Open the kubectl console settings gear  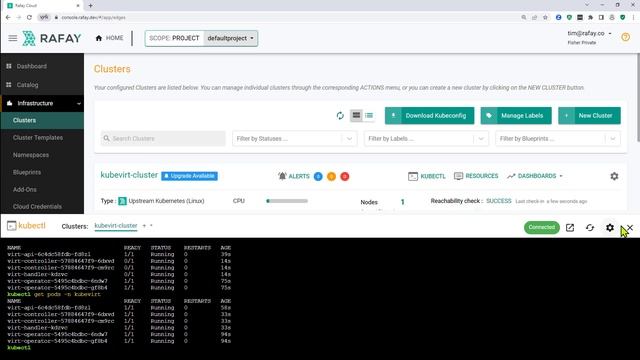pyautogui.click(x=610, y=228)
